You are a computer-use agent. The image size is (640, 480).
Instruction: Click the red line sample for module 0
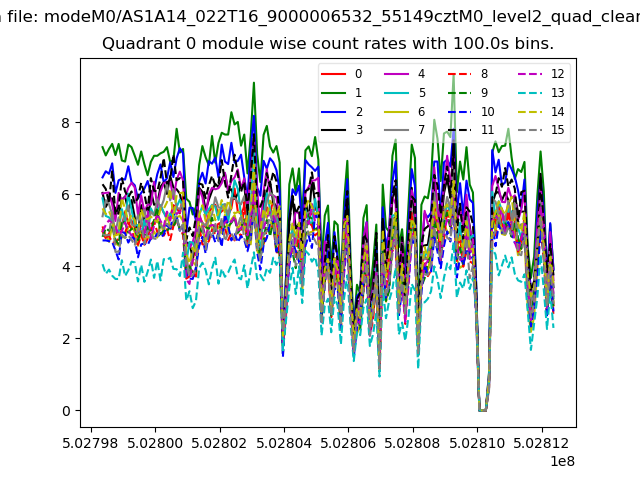pos(336,74)
